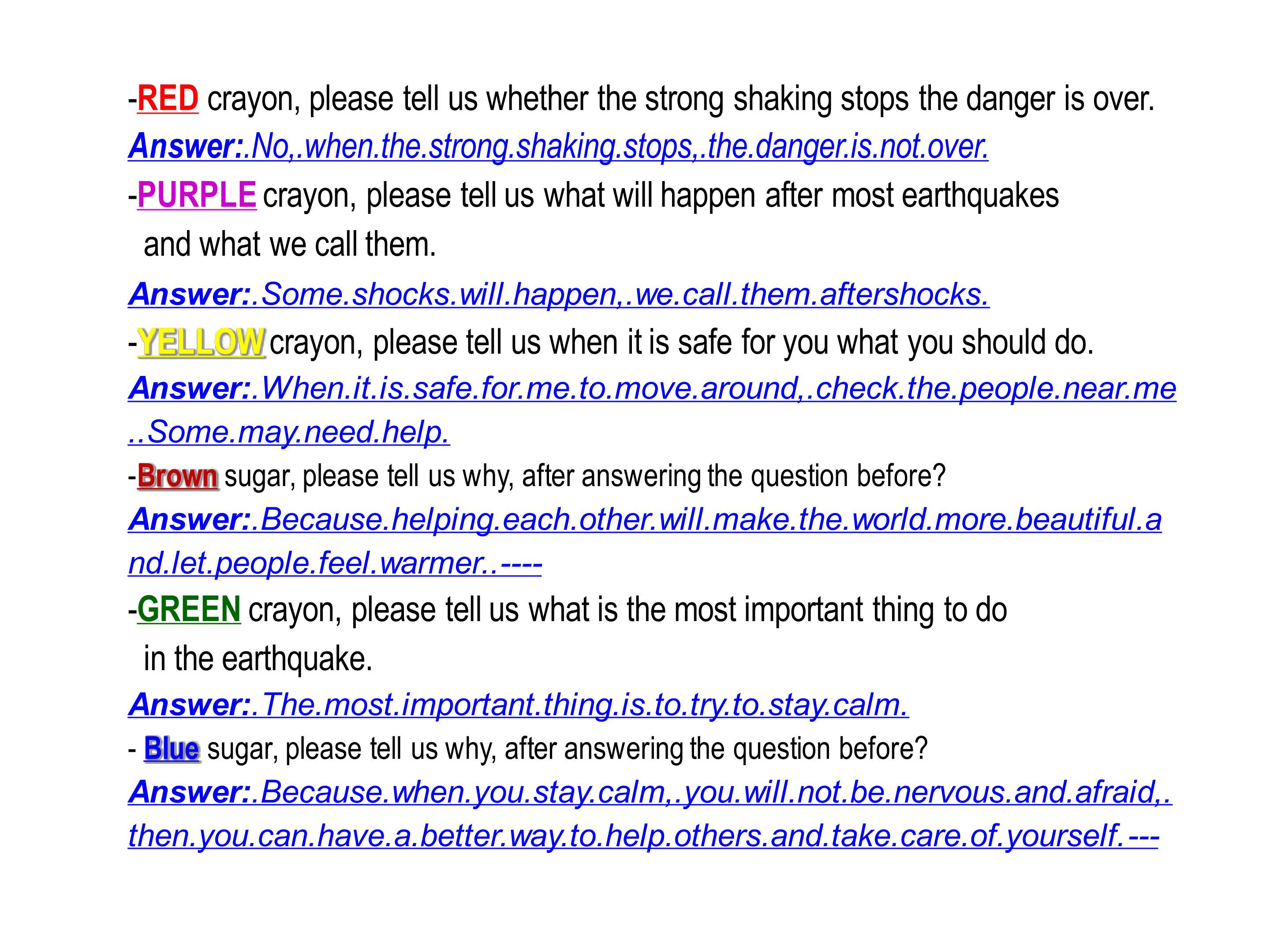Screen dimensions: 1270x952
Task: Click the 'let people feel warmer' line
Action: 335,564
